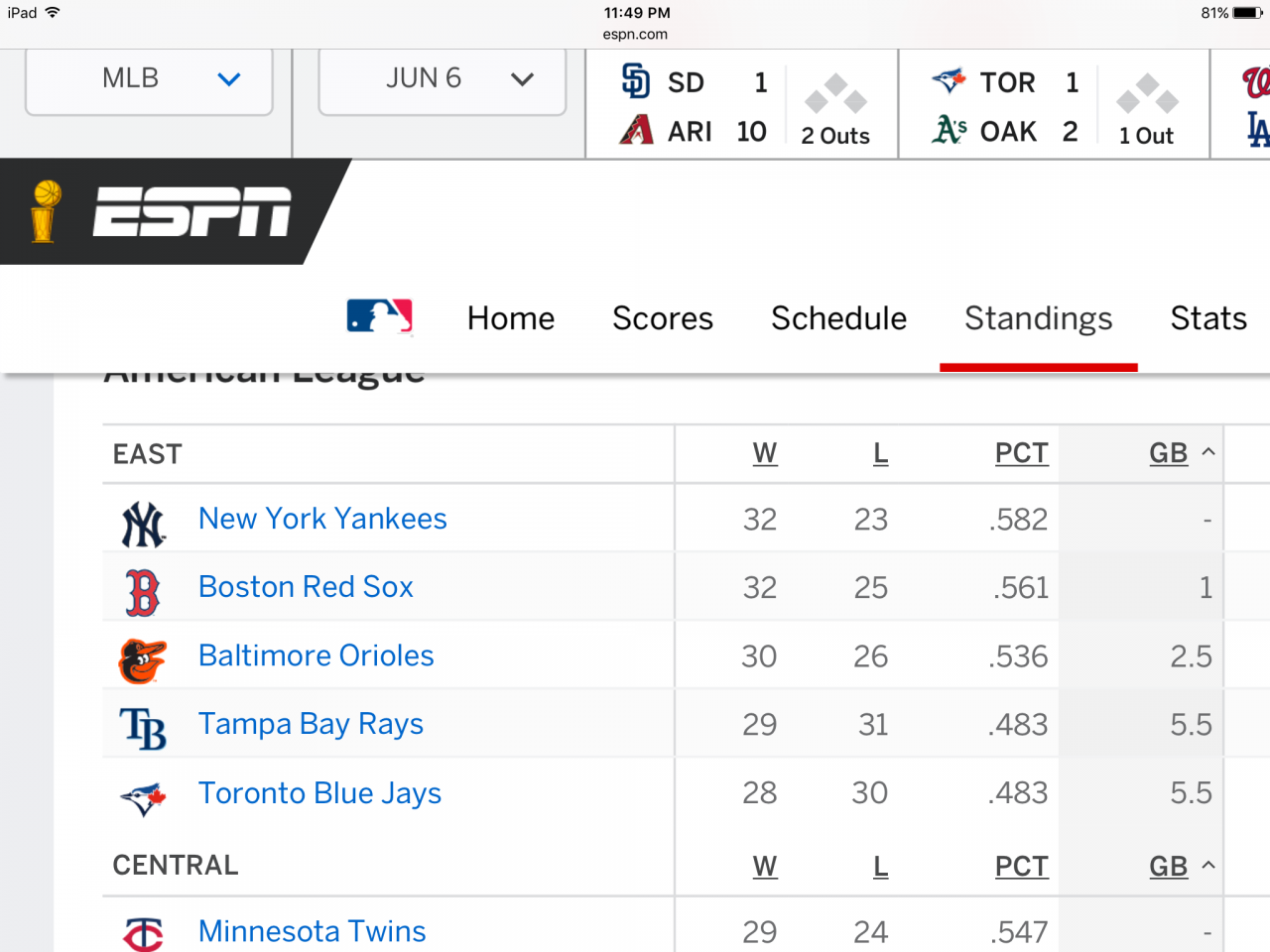Switch to the Schedule tab

pos(839,318)
